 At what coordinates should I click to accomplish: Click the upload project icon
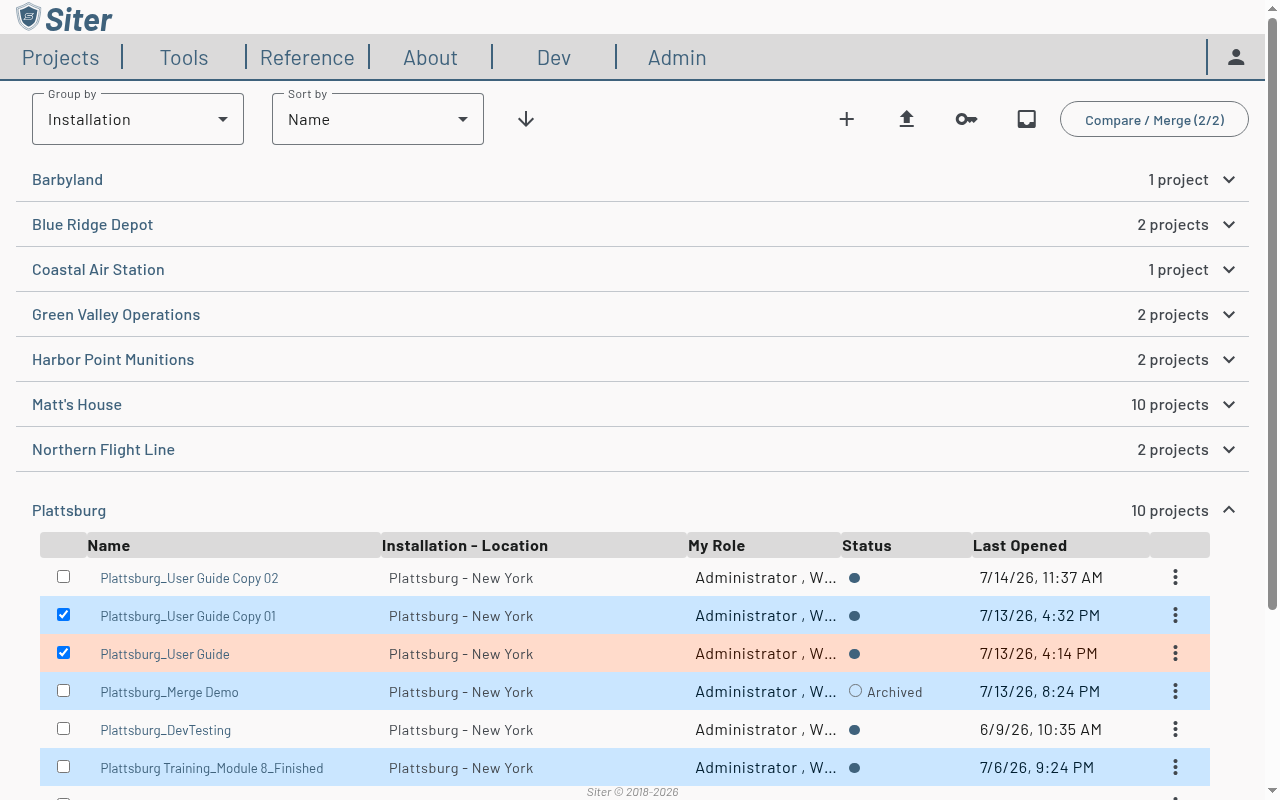(906, 119)
